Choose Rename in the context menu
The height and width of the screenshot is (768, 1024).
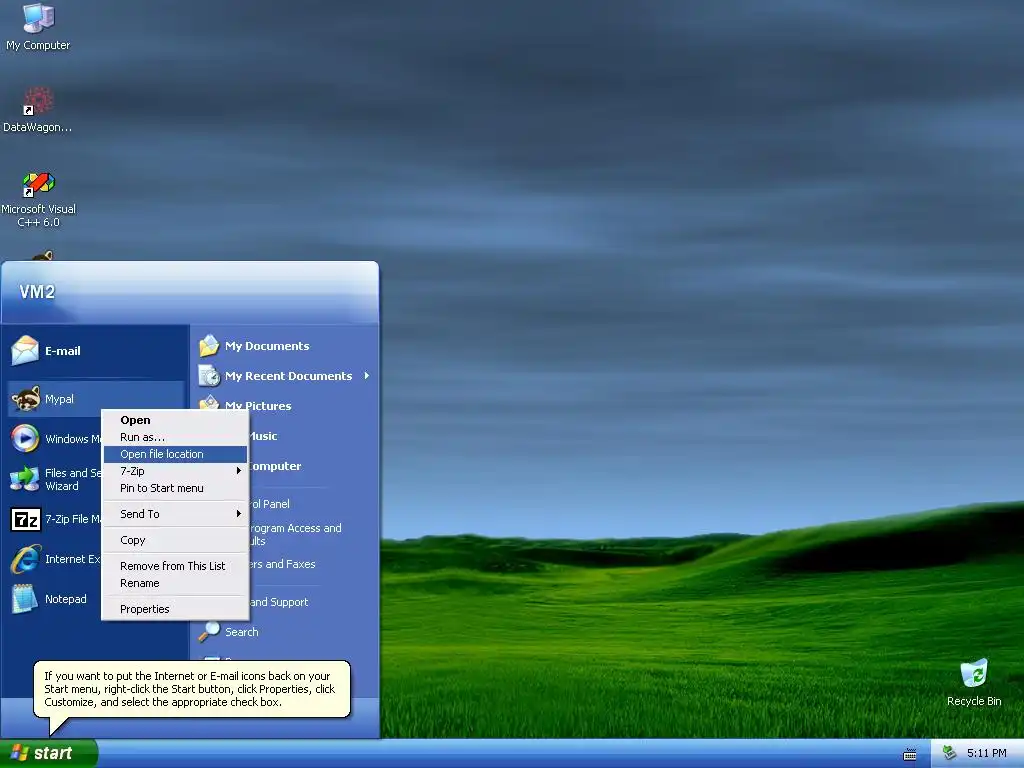tap(175, 583)
